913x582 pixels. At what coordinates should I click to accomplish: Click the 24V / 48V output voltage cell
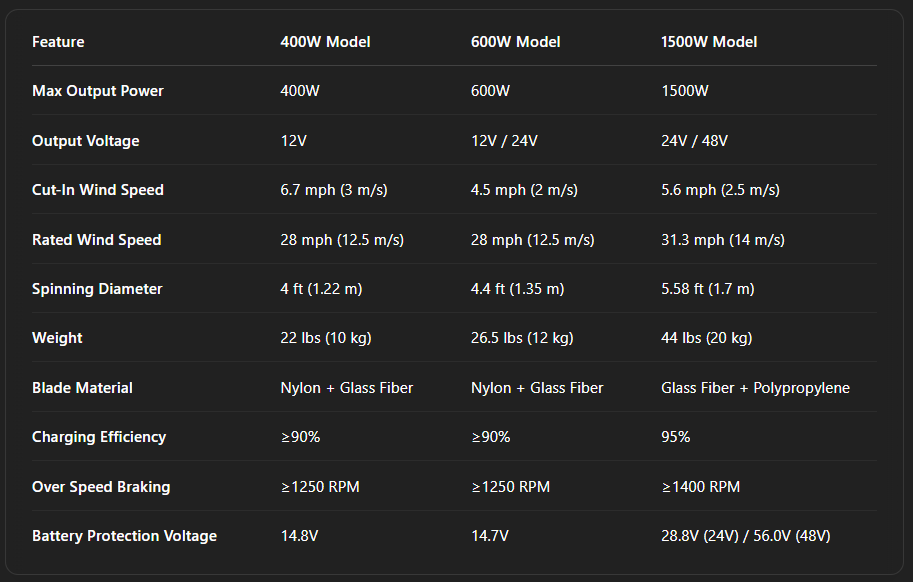pos(694,141)
